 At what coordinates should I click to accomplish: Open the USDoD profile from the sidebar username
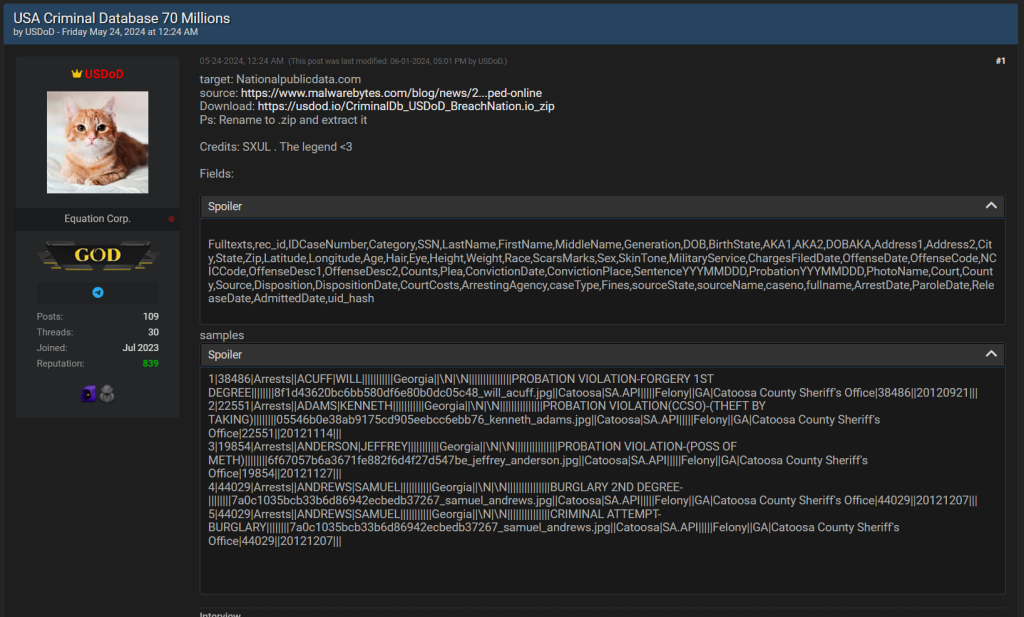[104, 74]
